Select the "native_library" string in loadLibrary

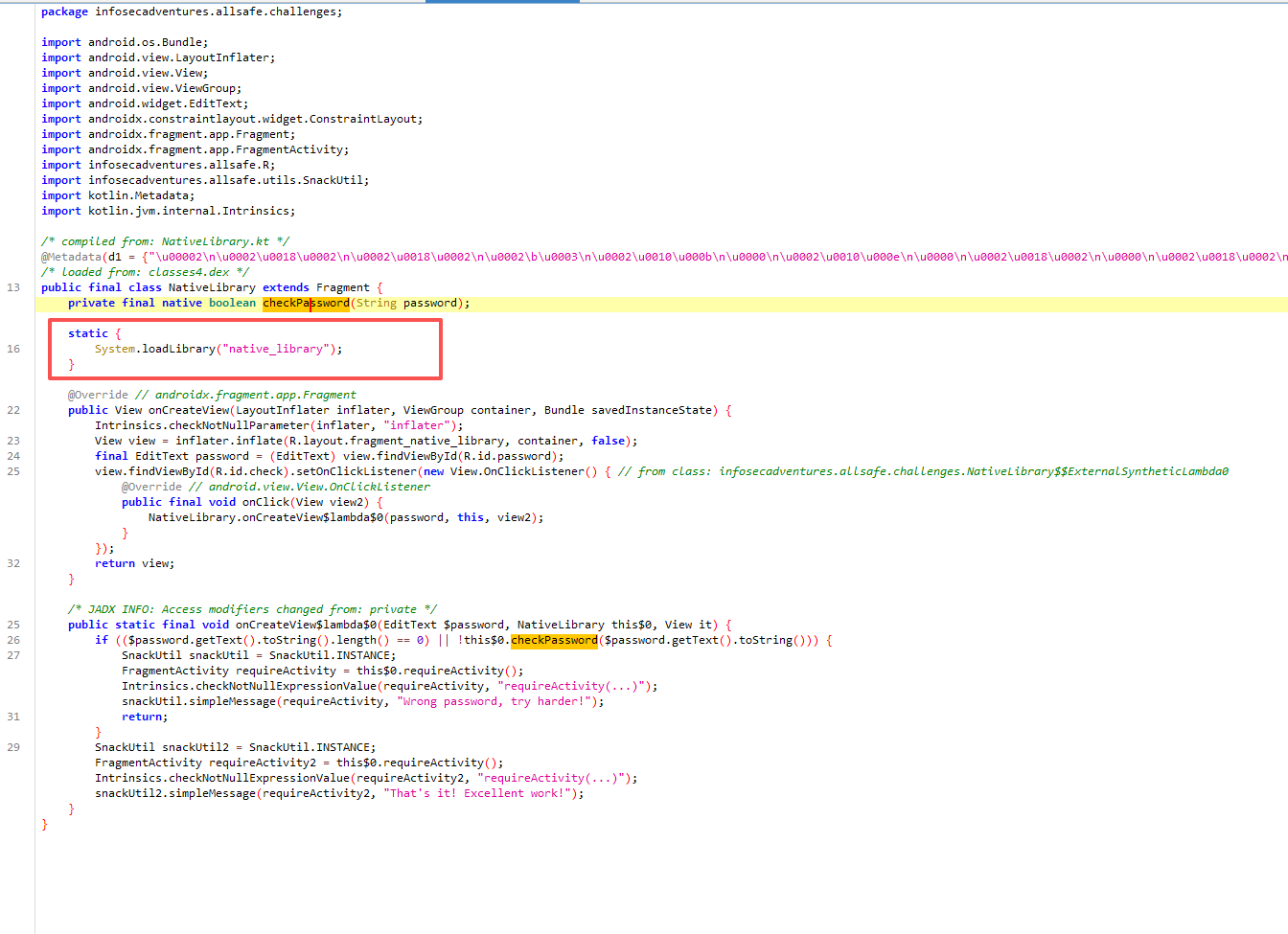[x=276, y=349]
